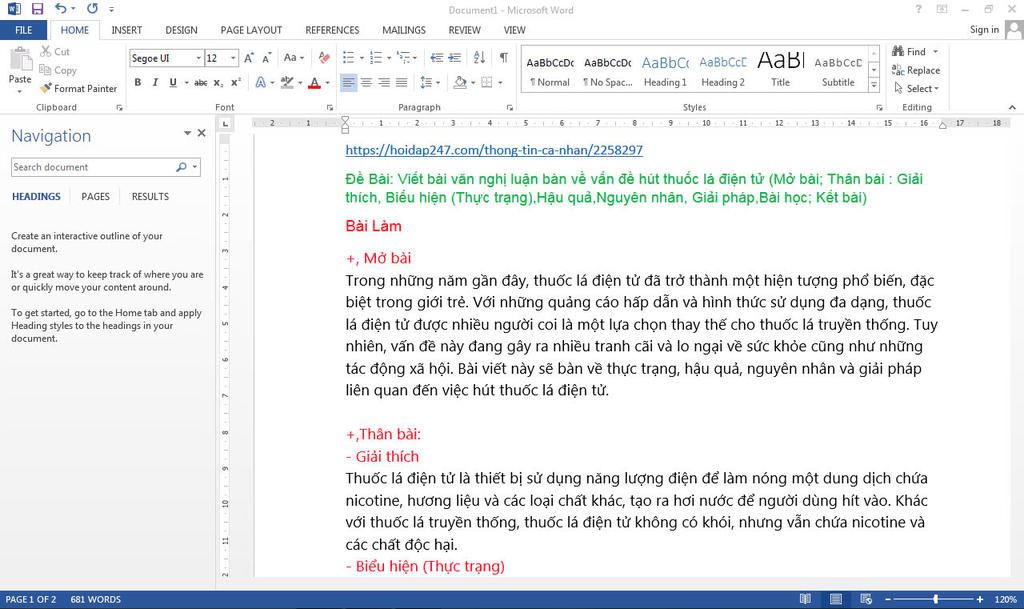This screenshot has height=609, width=1024.
Task: Click the red font color swatch
Action: point(314,83)
